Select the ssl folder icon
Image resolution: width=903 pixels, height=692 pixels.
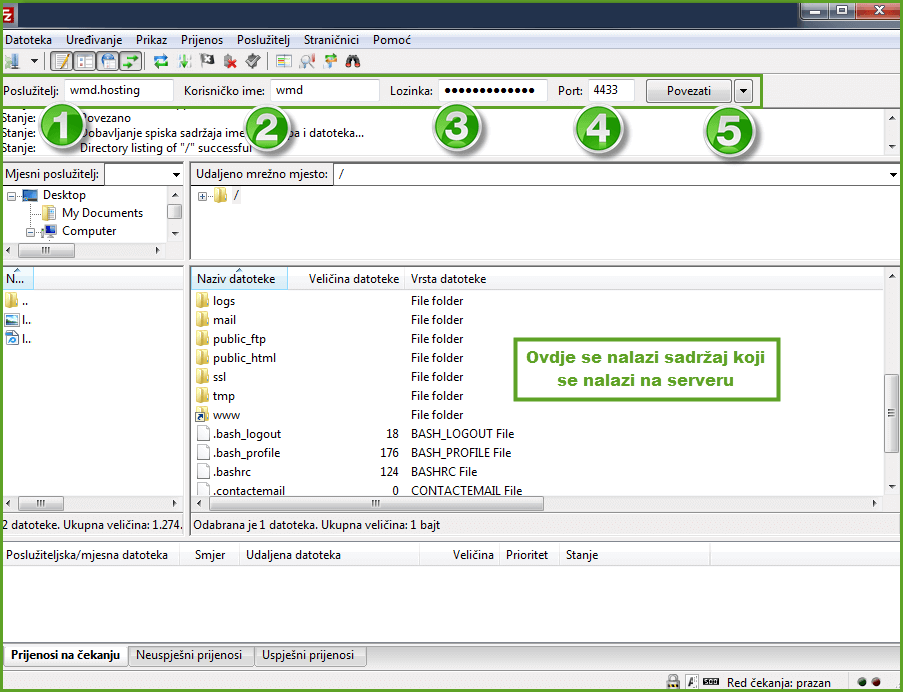(x=202, y=377)
